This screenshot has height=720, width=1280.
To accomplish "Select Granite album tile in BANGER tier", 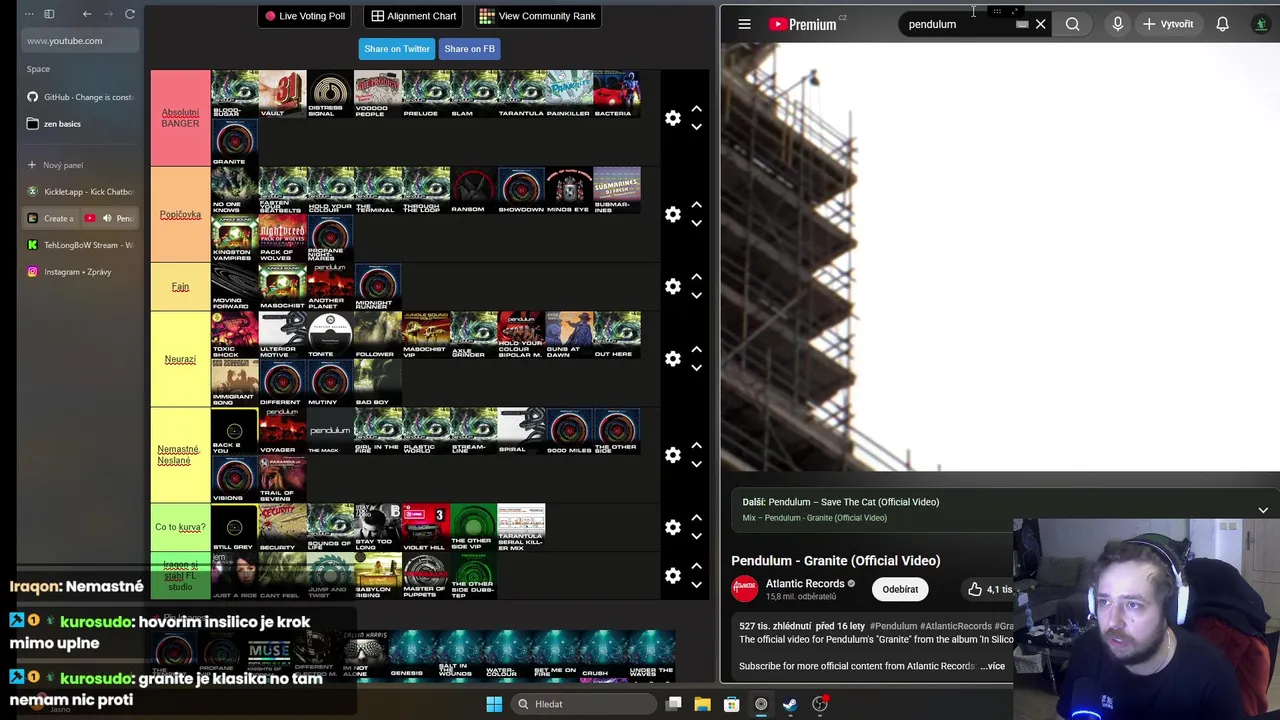I will (234, 142).
